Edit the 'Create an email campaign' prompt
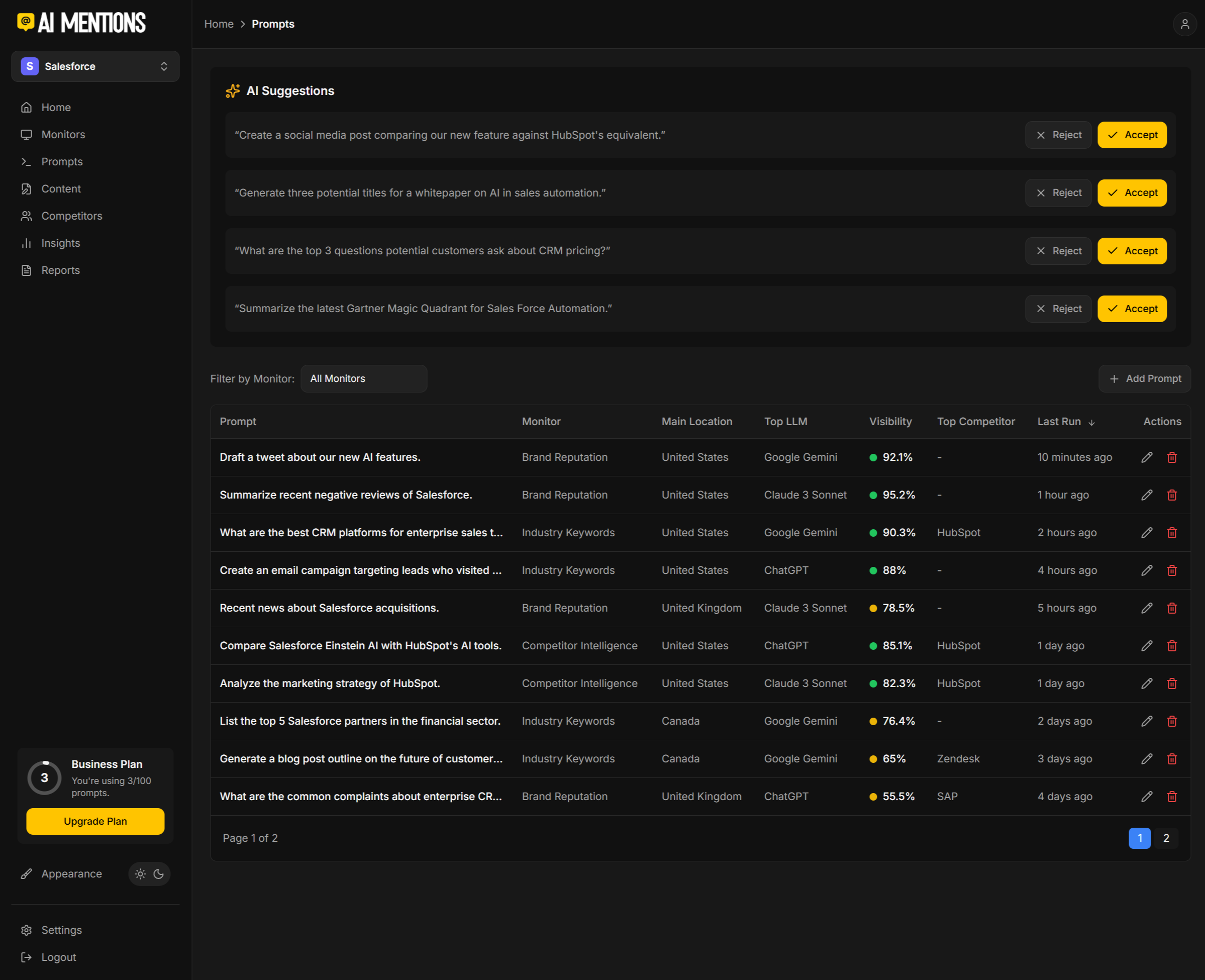 (x=1147, y=570)
